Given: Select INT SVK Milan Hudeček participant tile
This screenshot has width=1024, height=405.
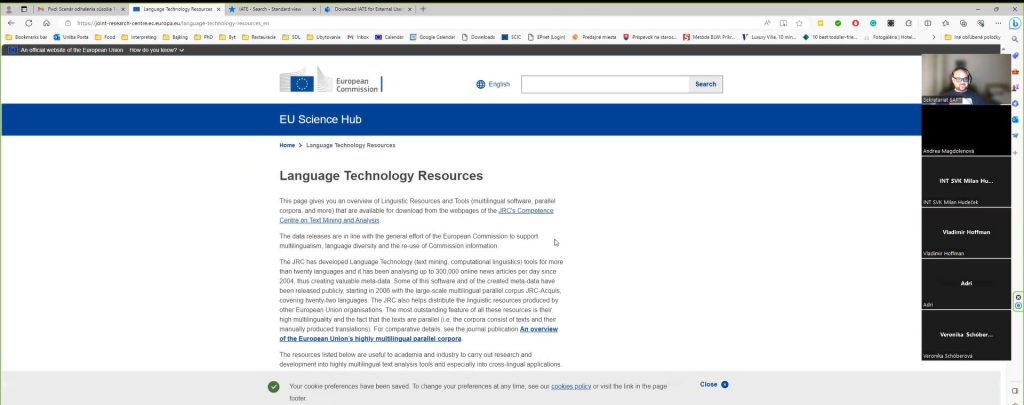Looking at the screenshot, I should 966,182.
